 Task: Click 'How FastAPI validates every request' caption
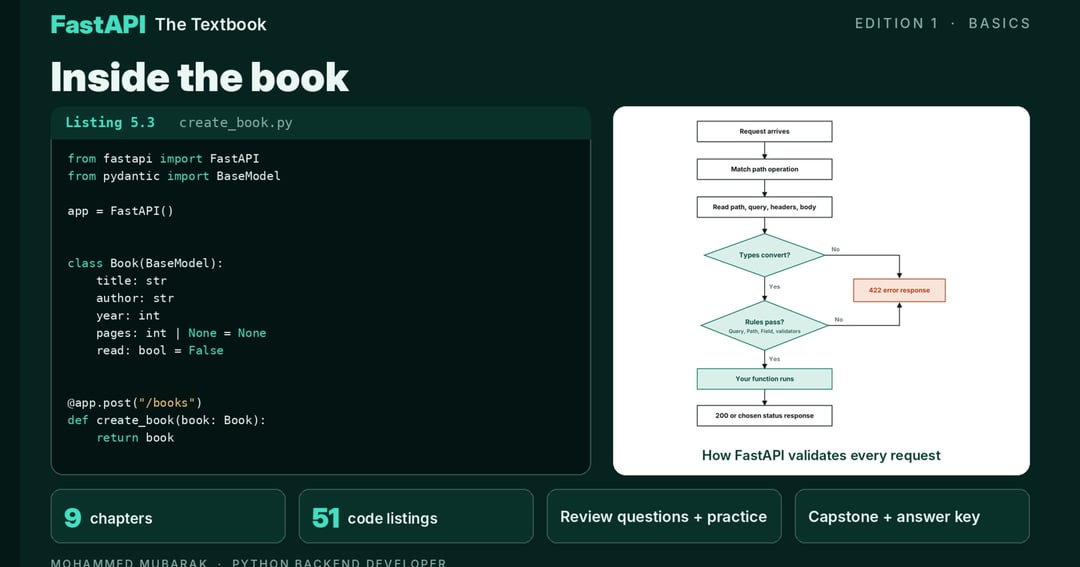point(821,455)
